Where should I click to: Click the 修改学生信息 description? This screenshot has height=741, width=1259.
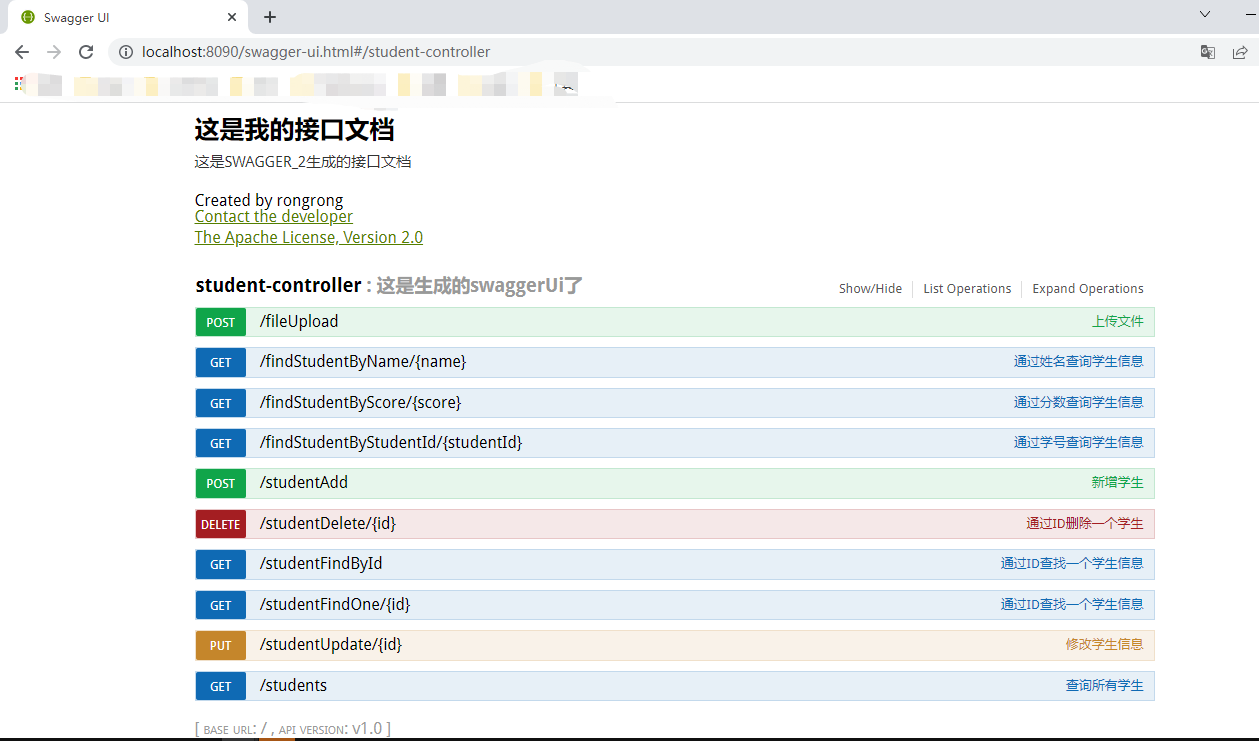coord(1105,645)
